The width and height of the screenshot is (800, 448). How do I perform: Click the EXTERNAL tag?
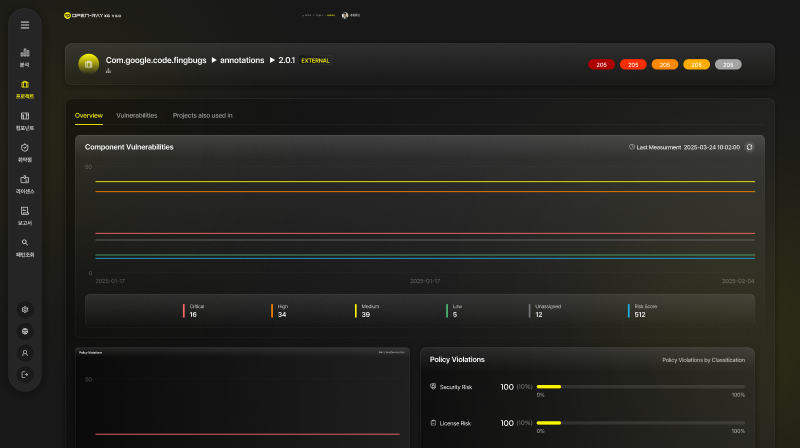[315, 60]
